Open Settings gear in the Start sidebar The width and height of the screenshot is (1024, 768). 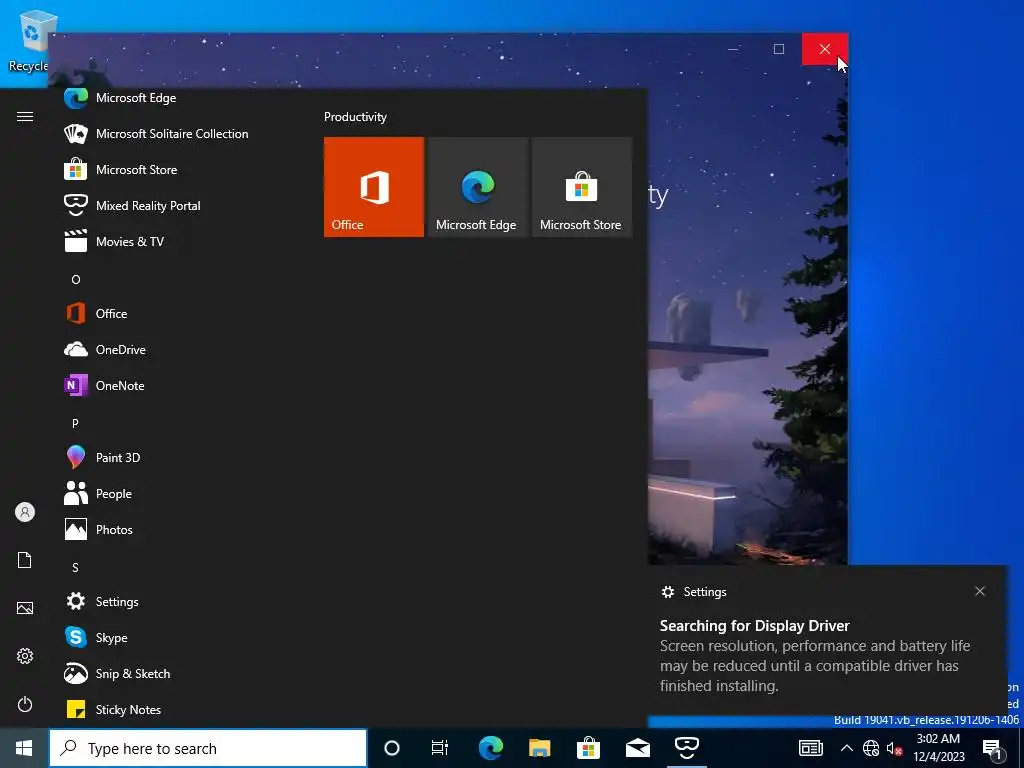[25, 656]
